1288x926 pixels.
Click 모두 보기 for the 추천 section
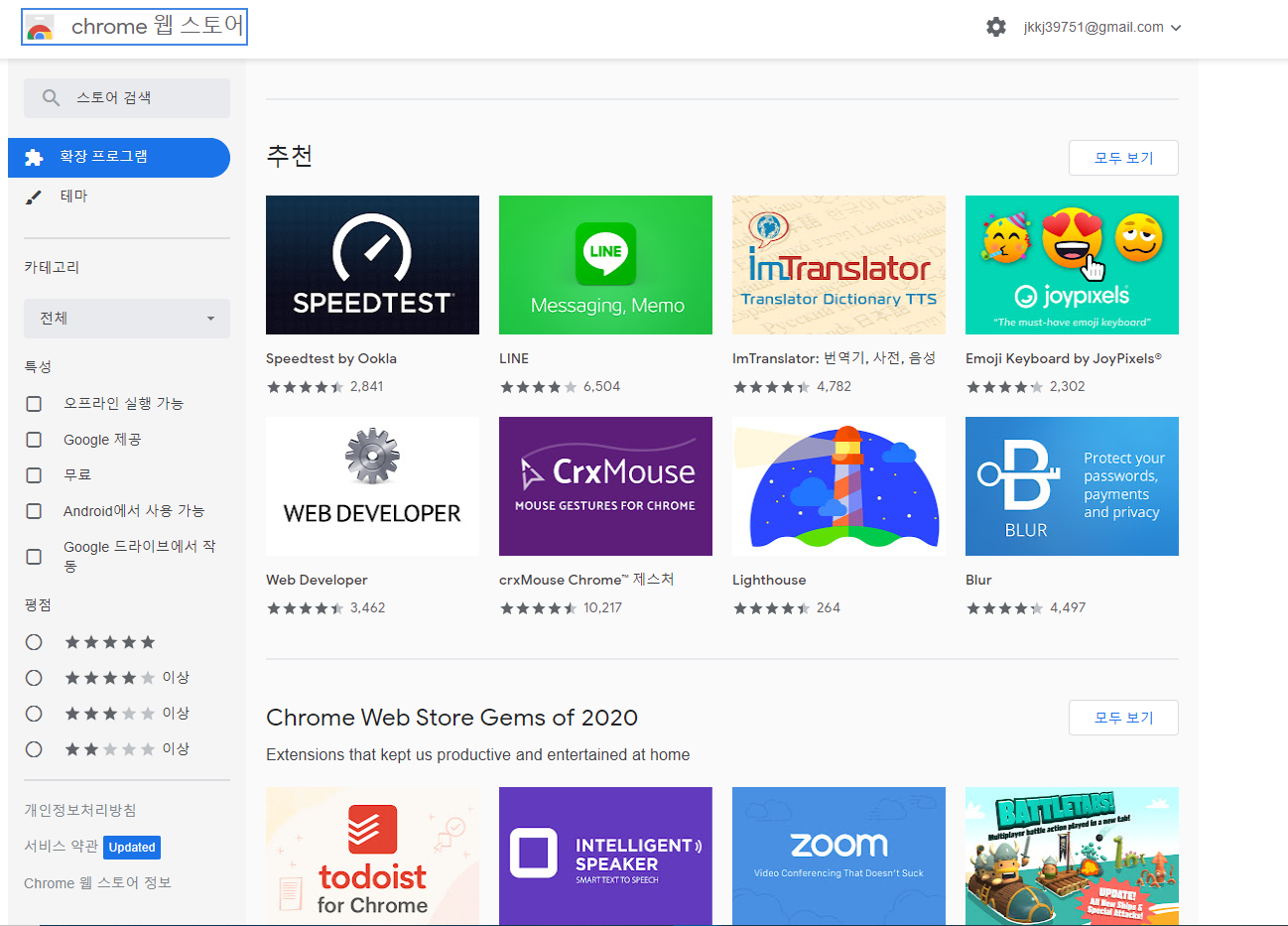pos(1123,158)
